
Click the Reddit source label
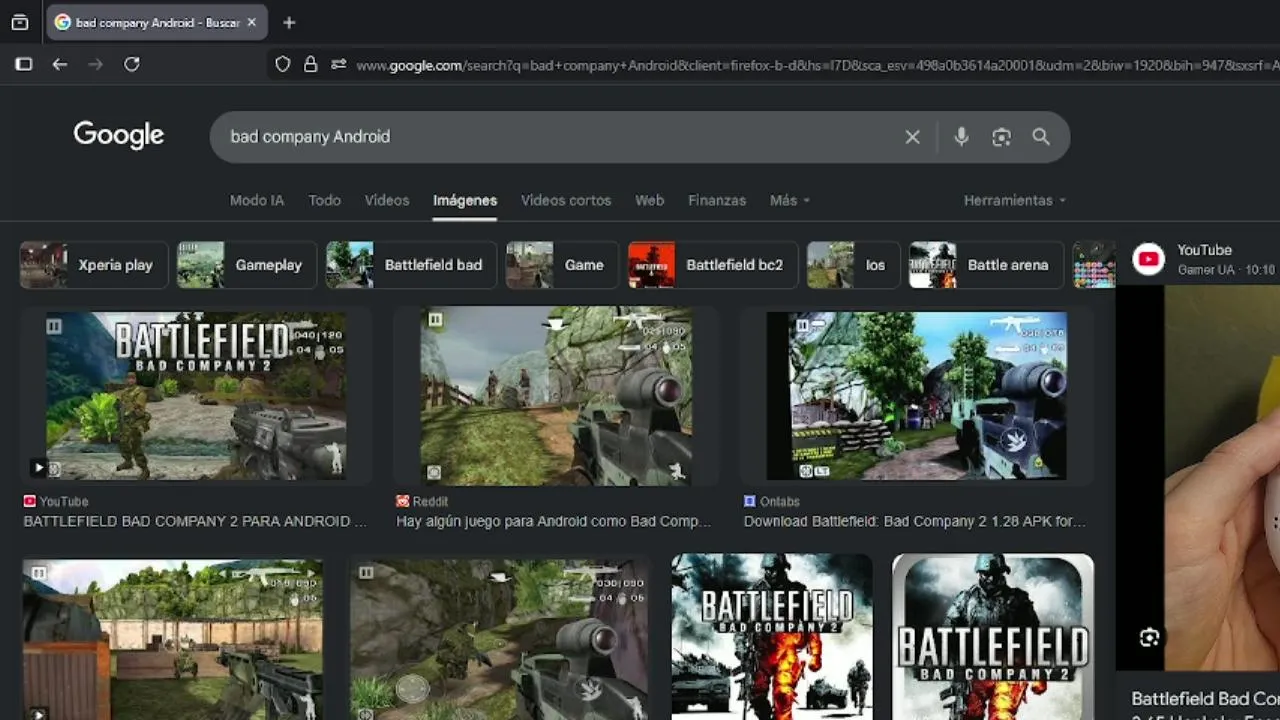[x=422, y=501]
